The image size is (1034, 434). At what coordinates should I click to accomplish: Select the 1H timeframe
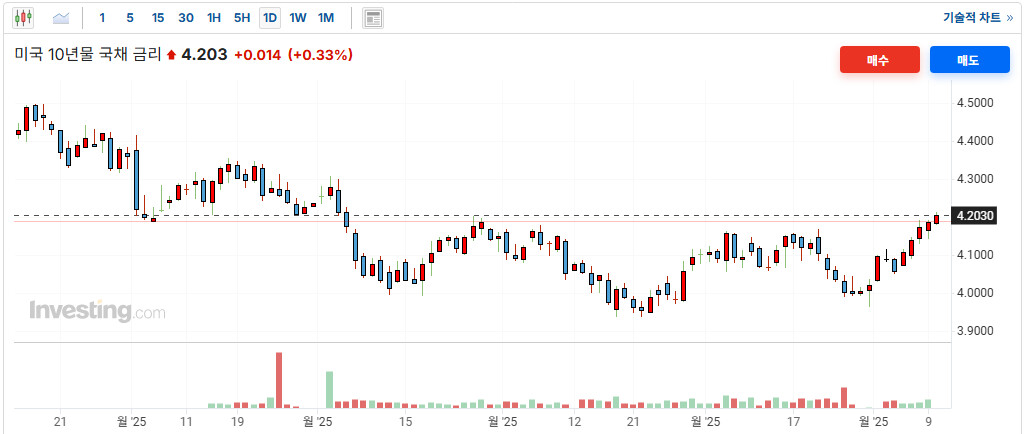click(214, 18)
